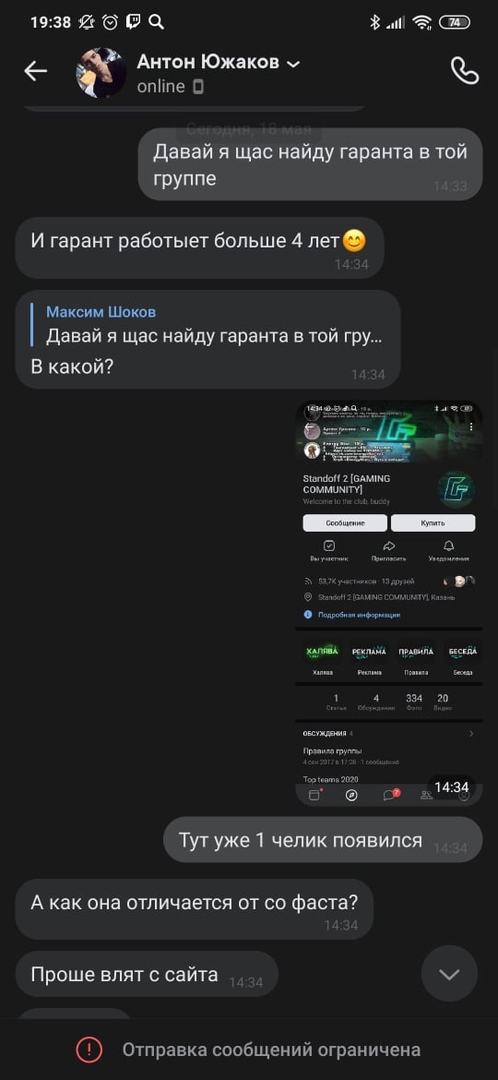Select the message 'Тут уже 1 челик появился'
Viewport: 498px width, 1080px height.
tap(323, 840)
